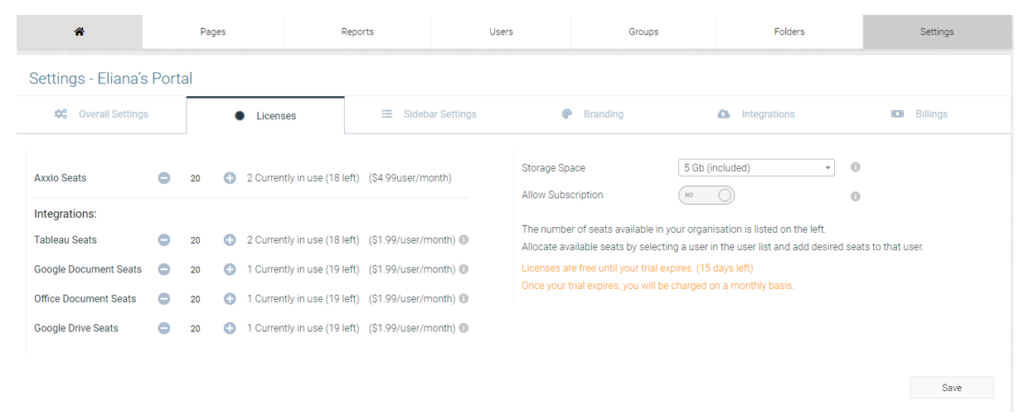This screenshot has width=1024, height=420.
Task: Open the Overall Settings tab
Action: click(x=101, y=114)
